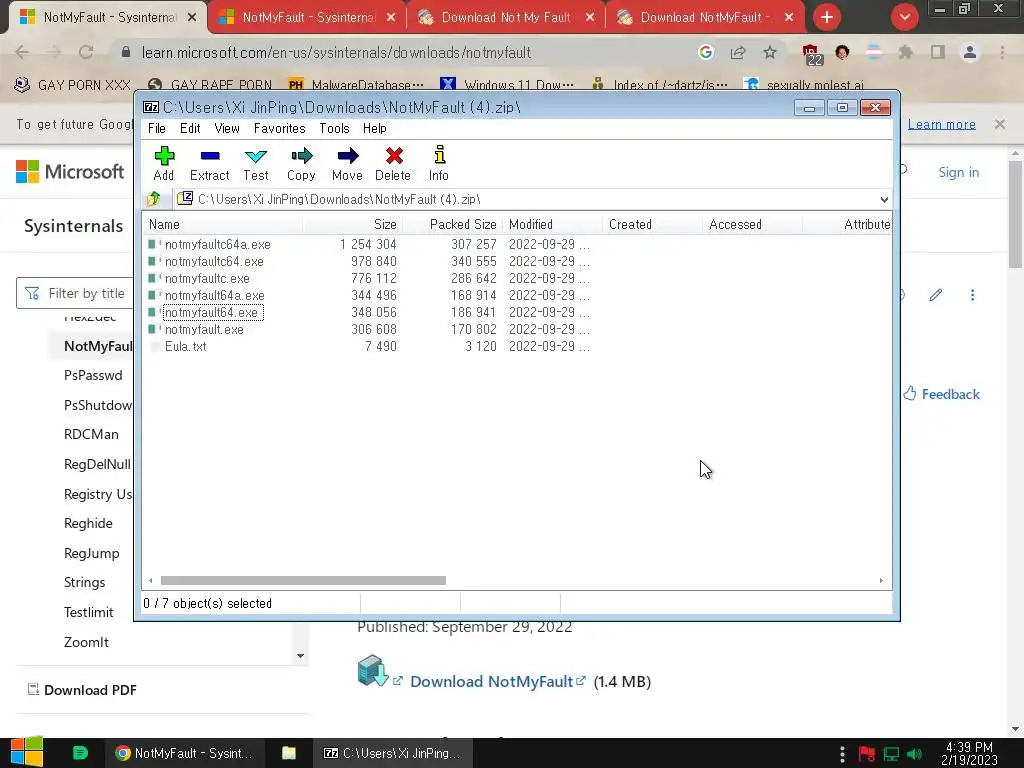Viewport: 1024px width, 768px height.
Task: Close the first NotMyFault browser tab
Action: click(192, 18)
